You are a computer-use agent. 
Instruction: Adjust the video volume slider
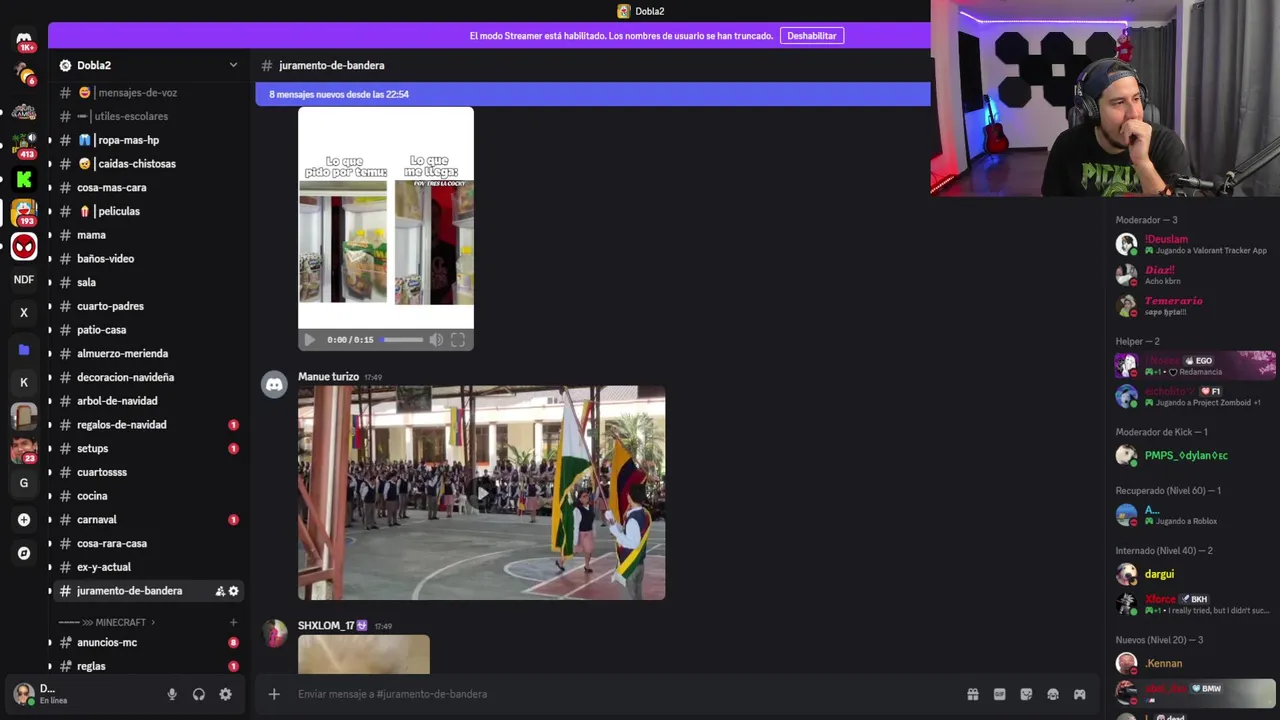click(404, 340)
